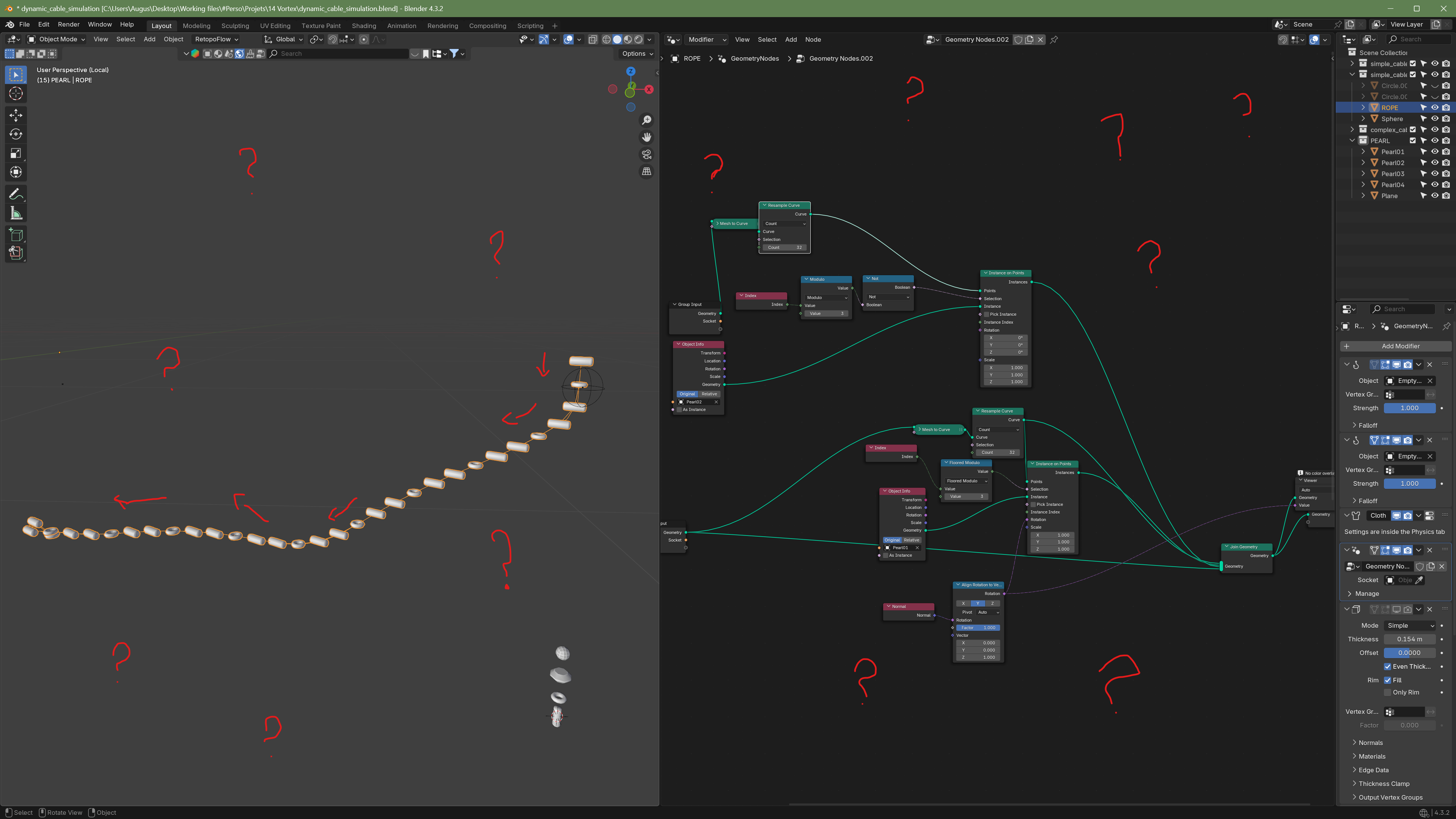Expand the Normals section in Solidify
This screenshot has width=1456, height=819.
click(x=1370, y=743)
